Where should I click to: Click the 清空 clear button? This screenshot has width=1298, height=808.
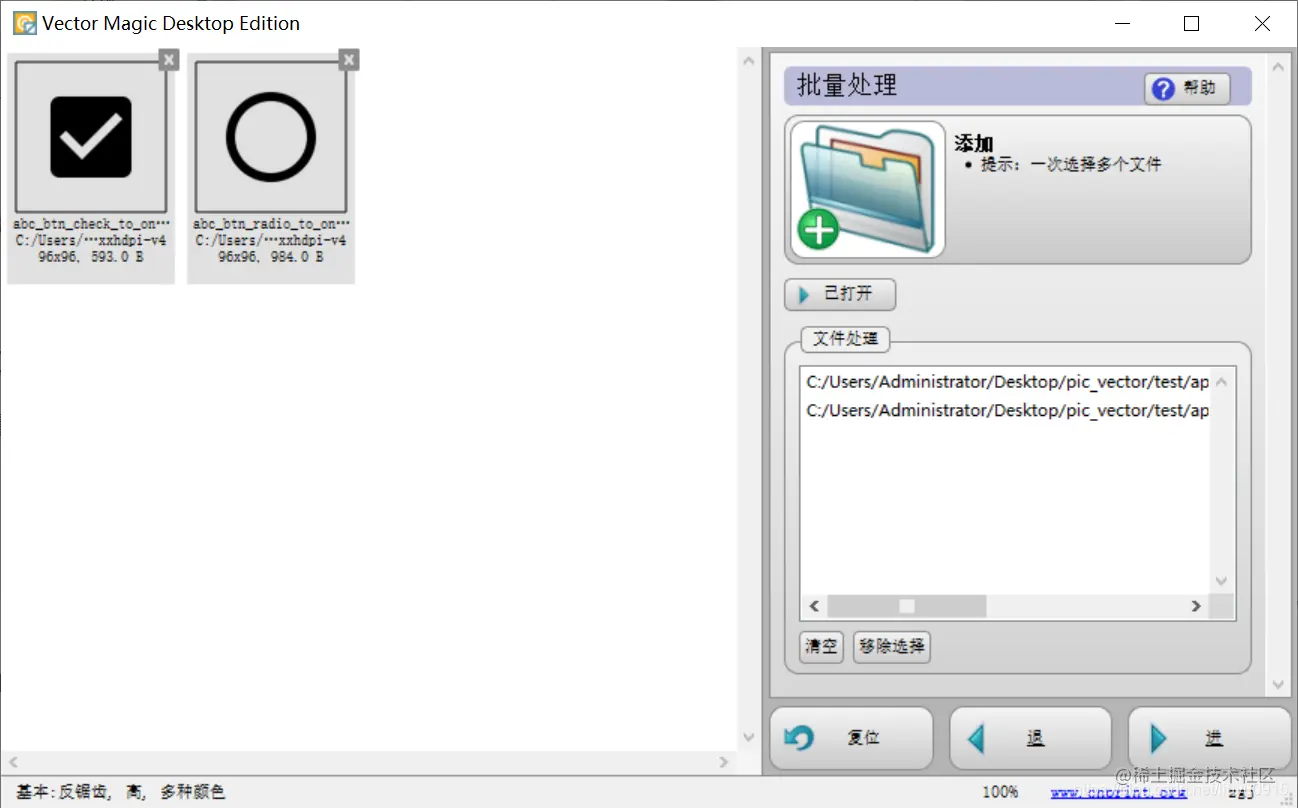[x=821, y=646]
